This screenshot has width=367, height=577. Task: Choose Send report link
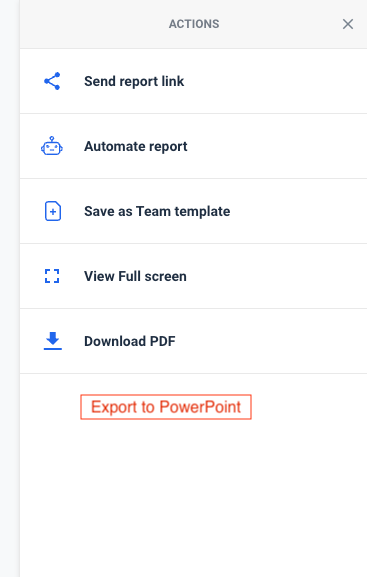193,81
